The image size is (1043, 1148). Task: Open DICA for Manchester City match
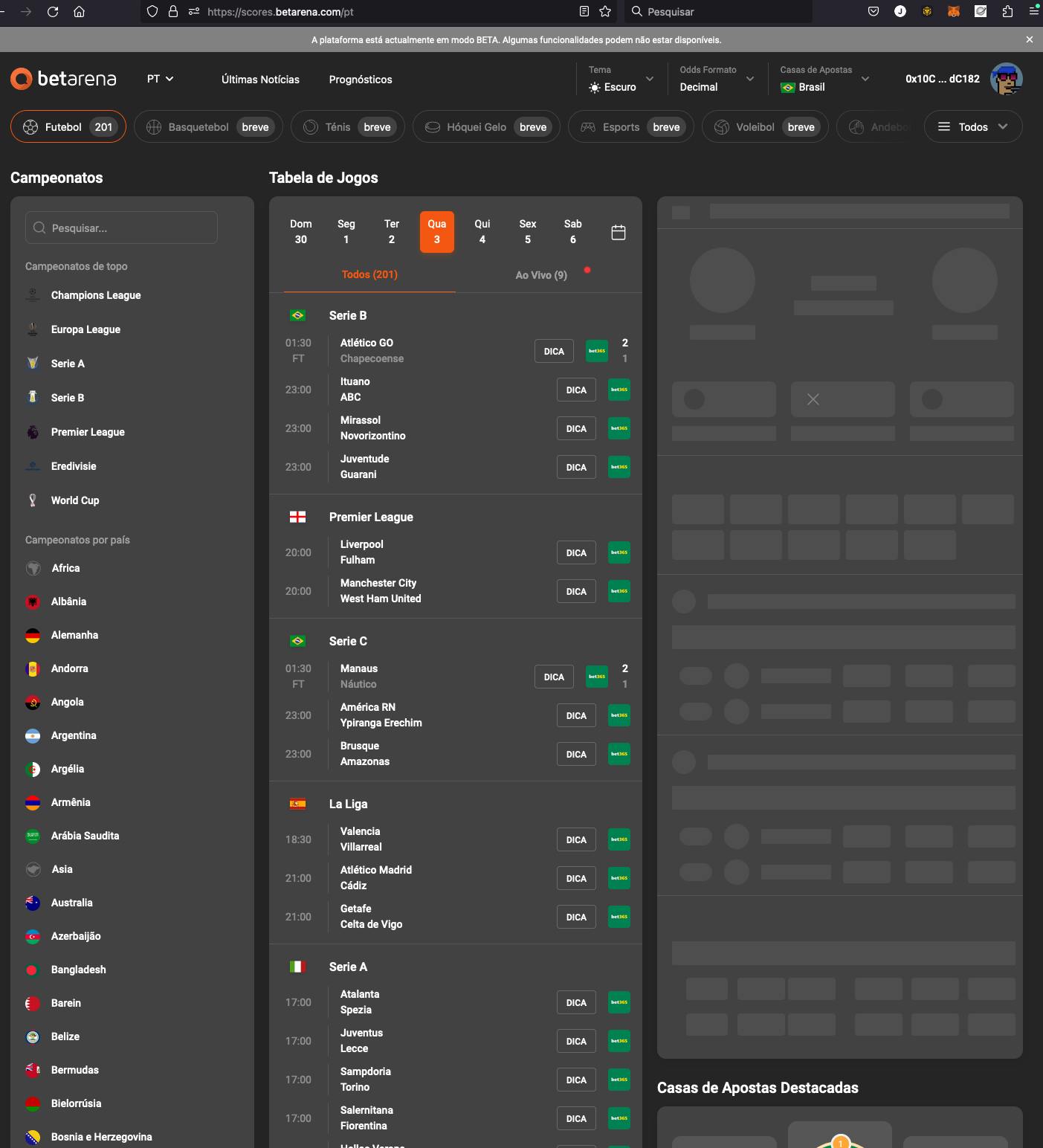point(576,590)
